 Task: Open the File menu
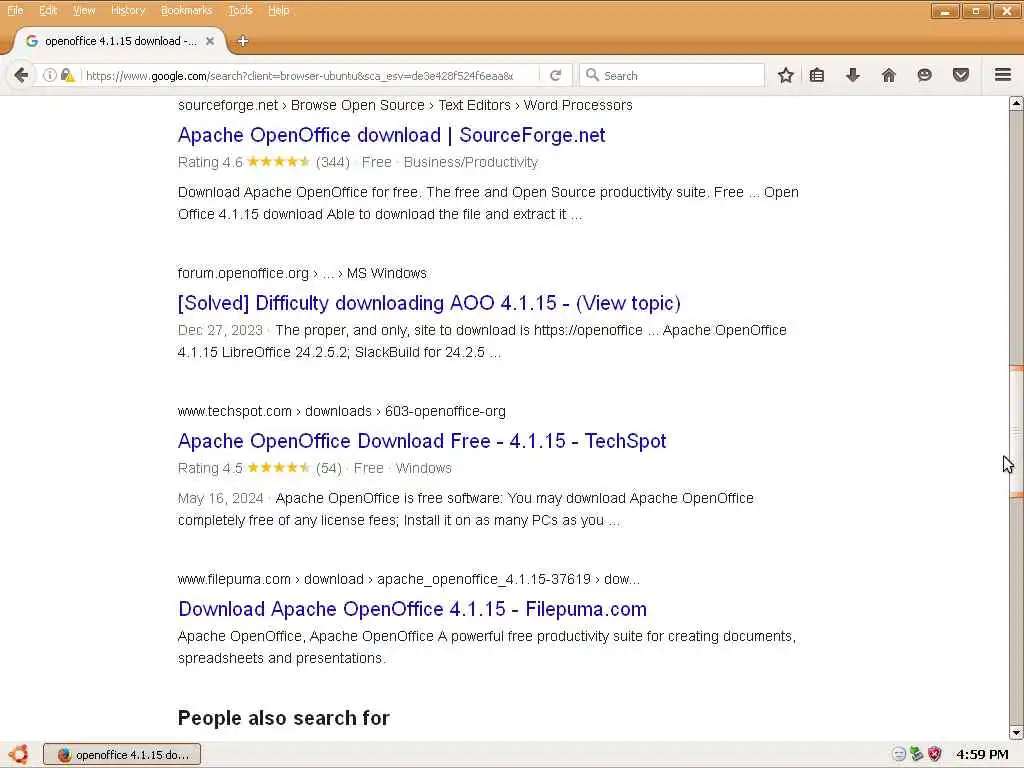click(15, 10)
